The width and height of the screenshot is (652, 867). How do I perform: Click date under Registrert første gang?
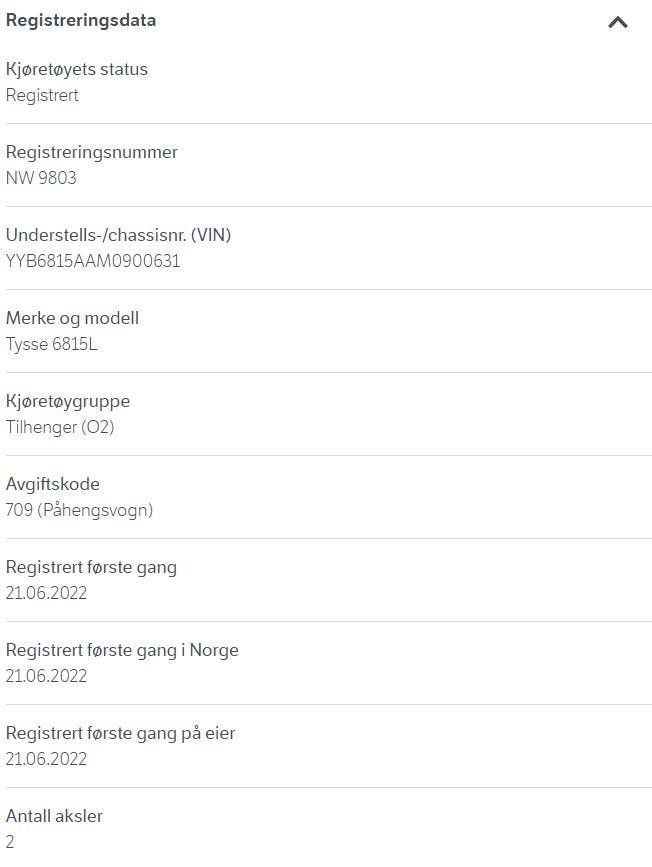click(x=46, y=593)
